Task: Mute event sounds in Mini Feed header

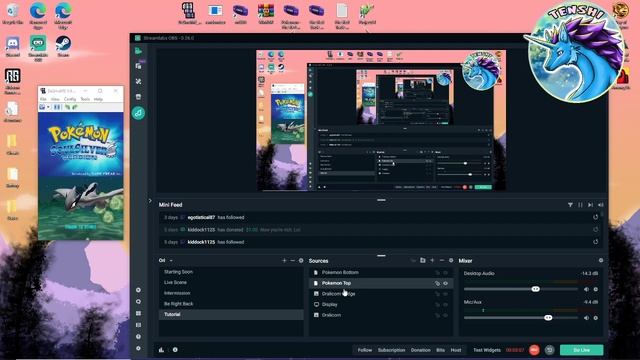Action: tap(600, 205)
